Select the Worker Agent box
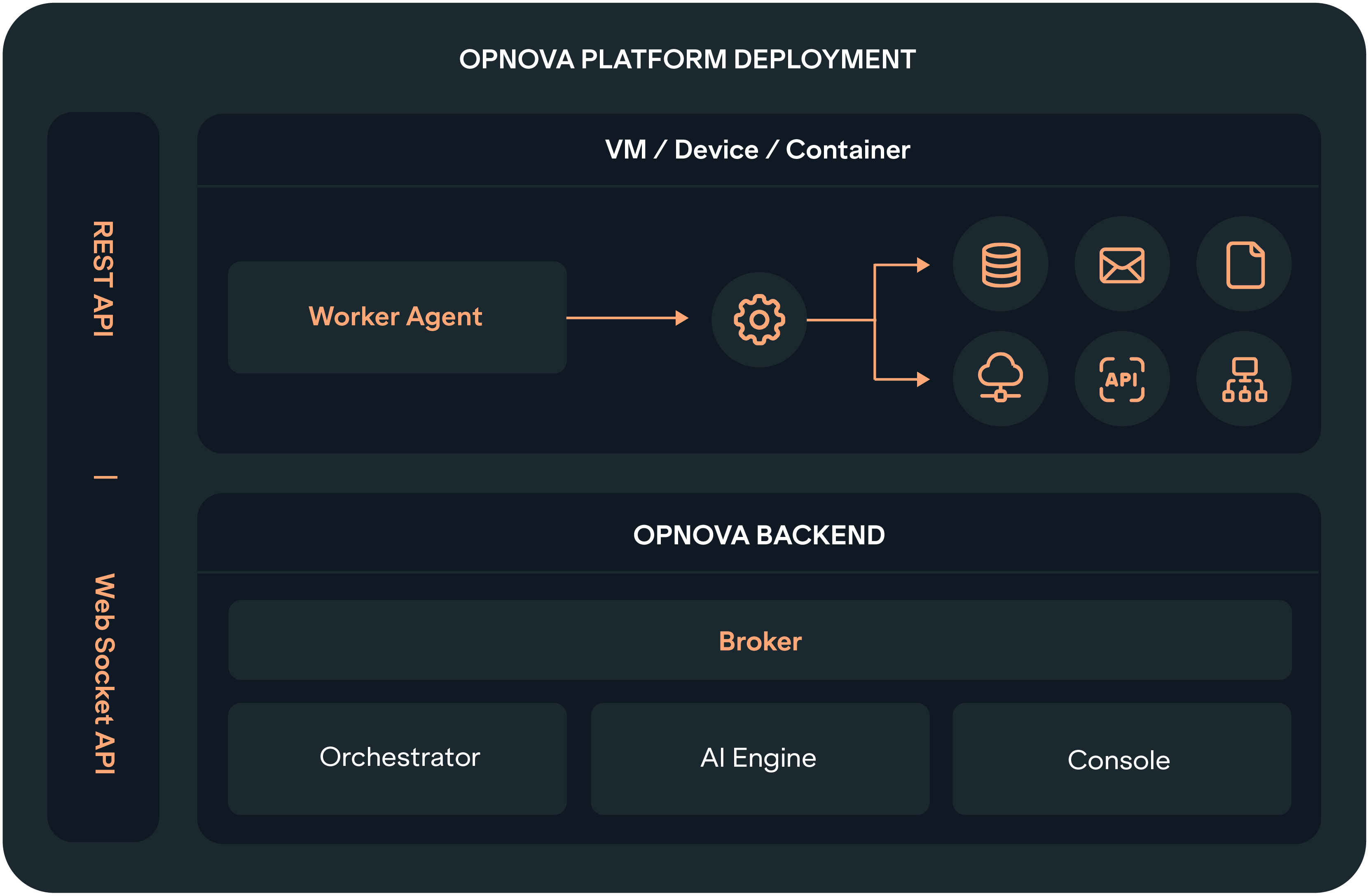This screenshot has width=1369, height=896. pyautogui.click(x=397, y=317)
